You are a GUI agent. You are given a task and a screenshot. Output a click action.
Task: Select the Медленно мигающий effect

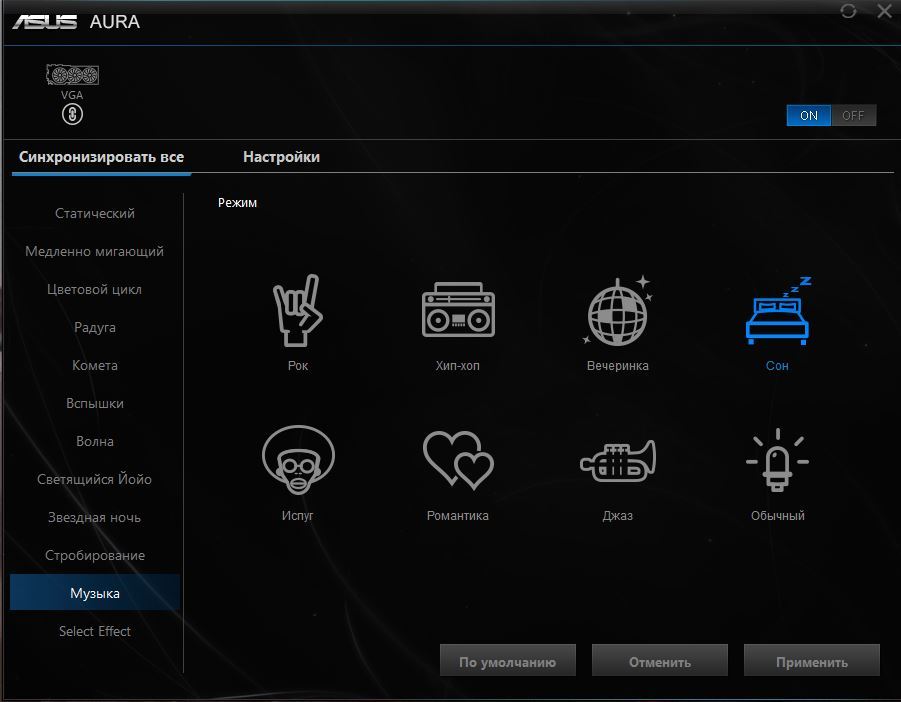tap(95, 251)
